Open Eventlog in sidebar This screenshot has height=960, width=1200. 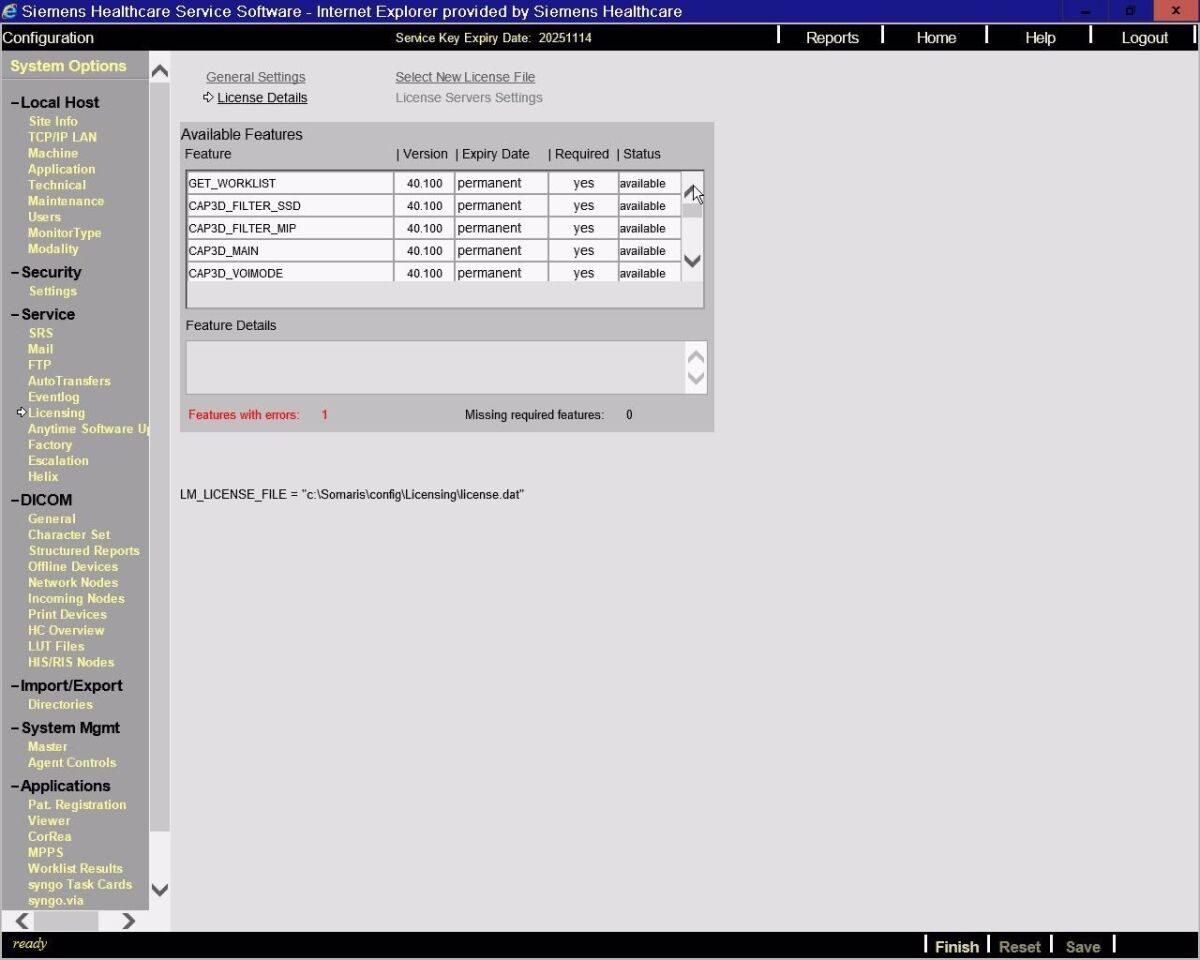point(54,397)
